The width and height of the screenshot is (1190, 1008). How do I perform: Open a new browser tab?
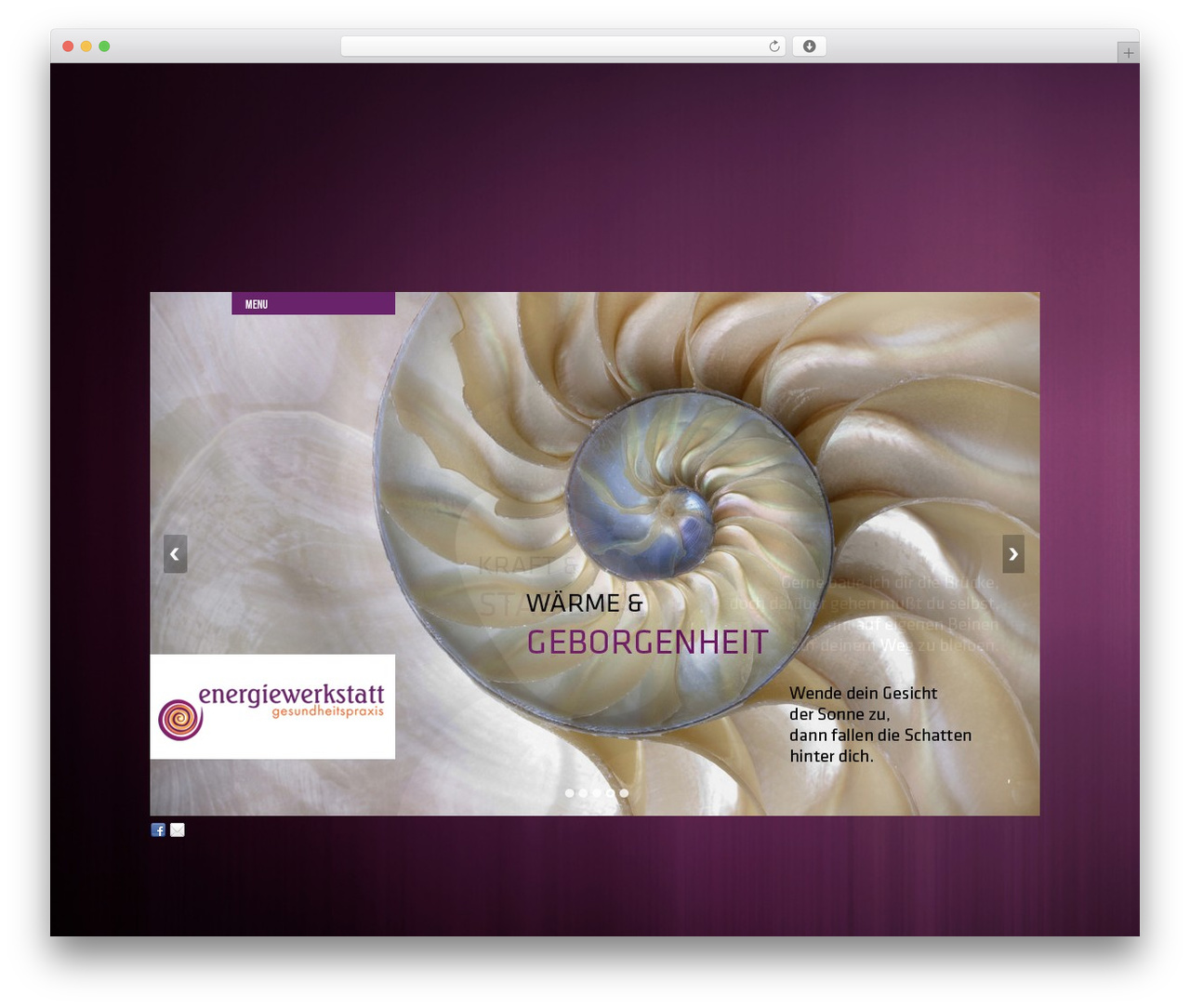pyautogui.click(x=1128, y=53)
